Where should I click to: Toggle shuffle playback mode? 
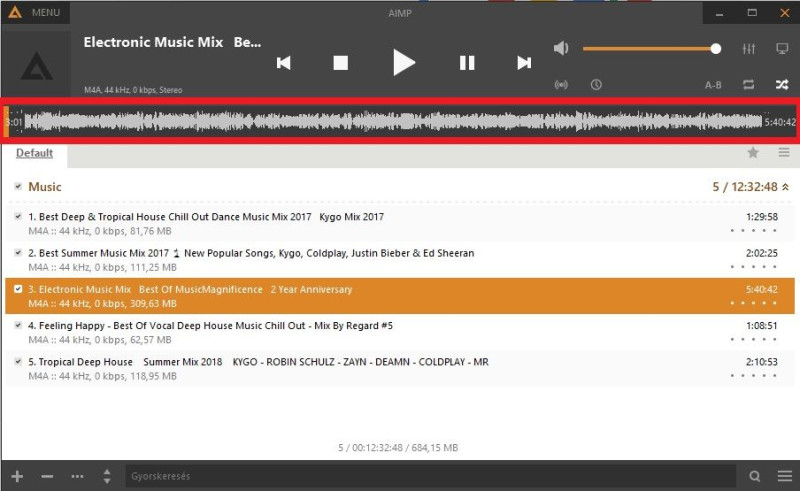(x=782, y=85)
